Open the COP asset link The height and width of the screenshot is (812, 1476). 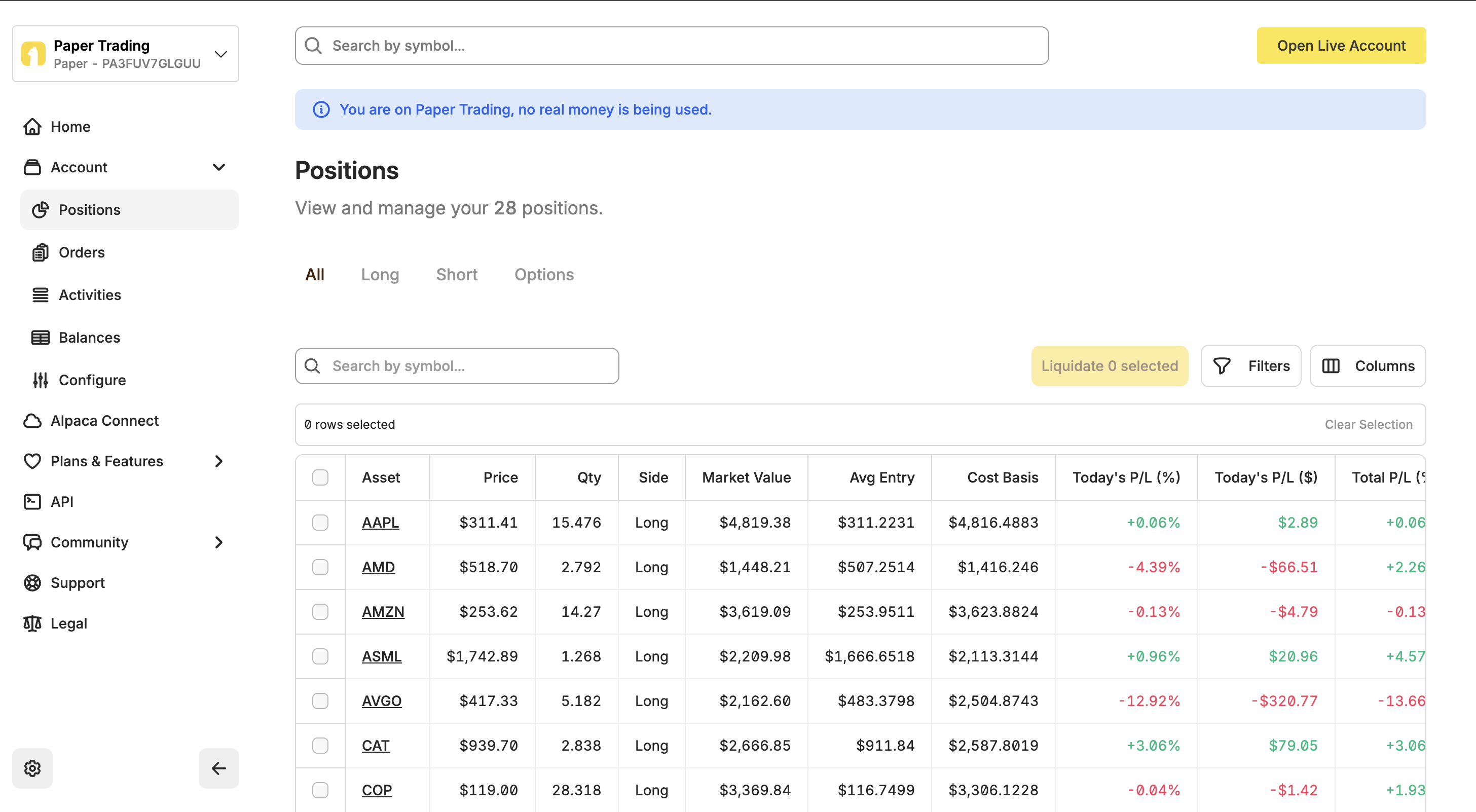(x=377, y=790)
